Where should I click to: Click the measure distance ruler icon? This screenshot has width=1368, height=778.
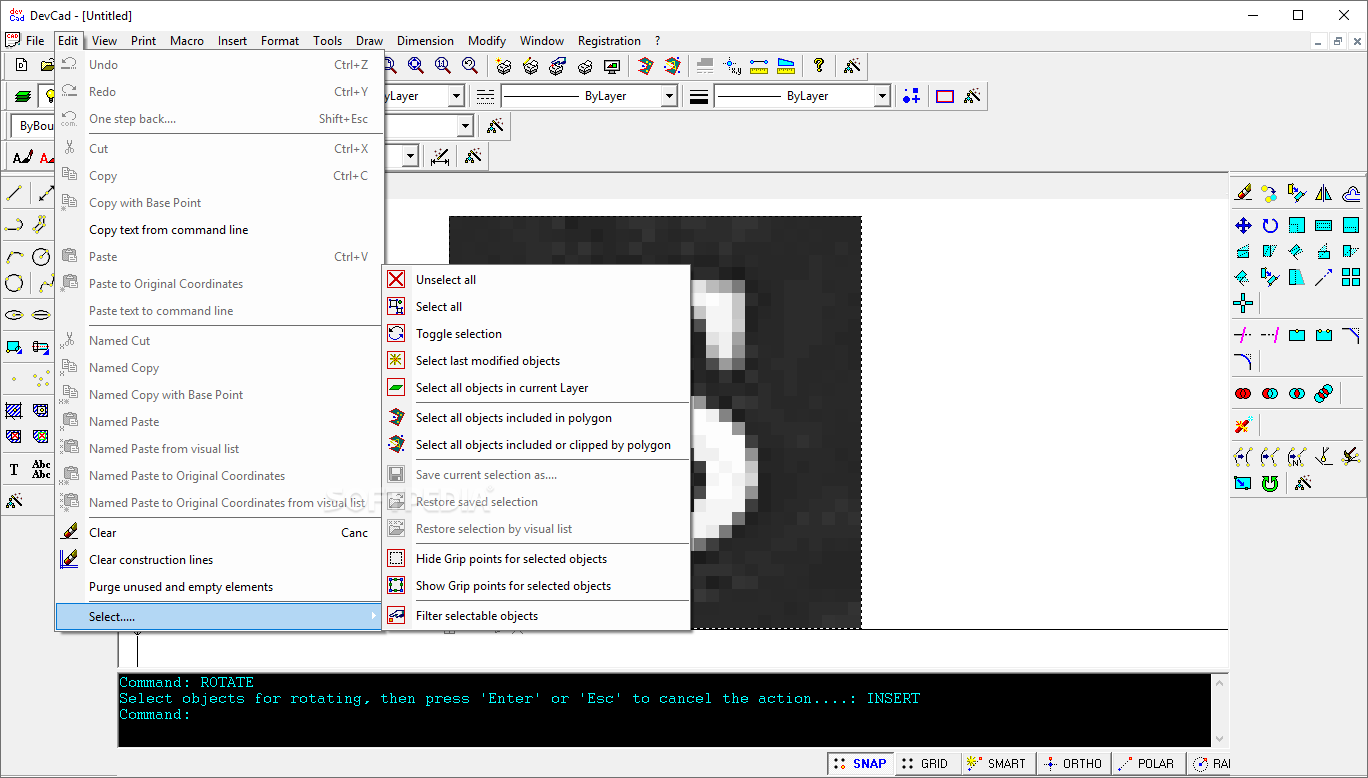coord(759,65)
